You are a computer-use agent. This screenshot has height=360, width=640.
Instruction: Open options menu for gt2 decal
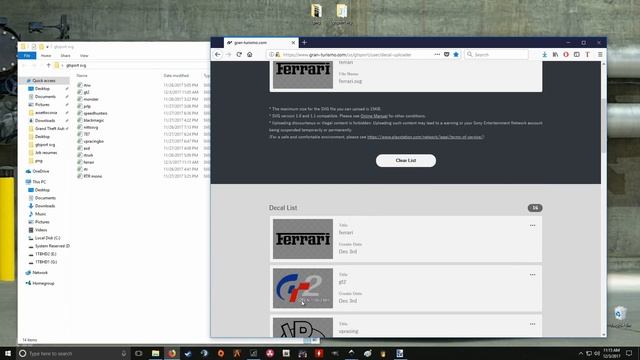point(532,275)
